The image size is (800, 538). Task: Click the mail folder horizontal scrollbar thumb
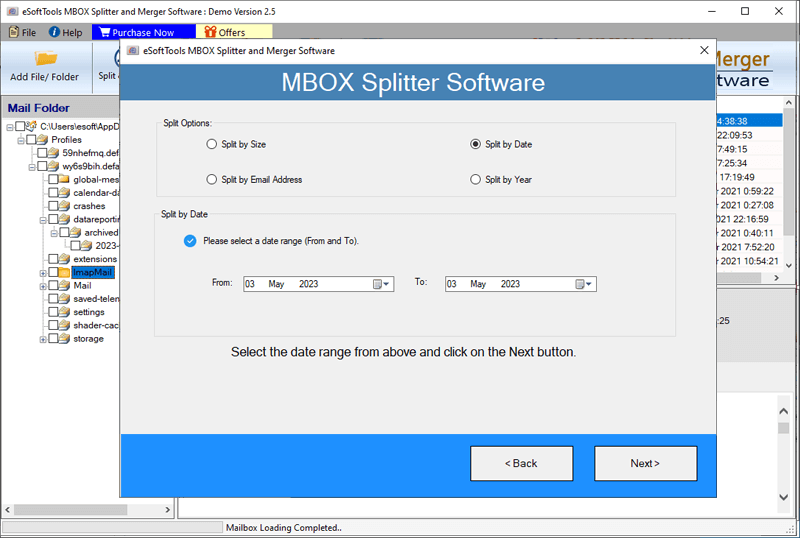pyautogui.click(x=70, y=509)
